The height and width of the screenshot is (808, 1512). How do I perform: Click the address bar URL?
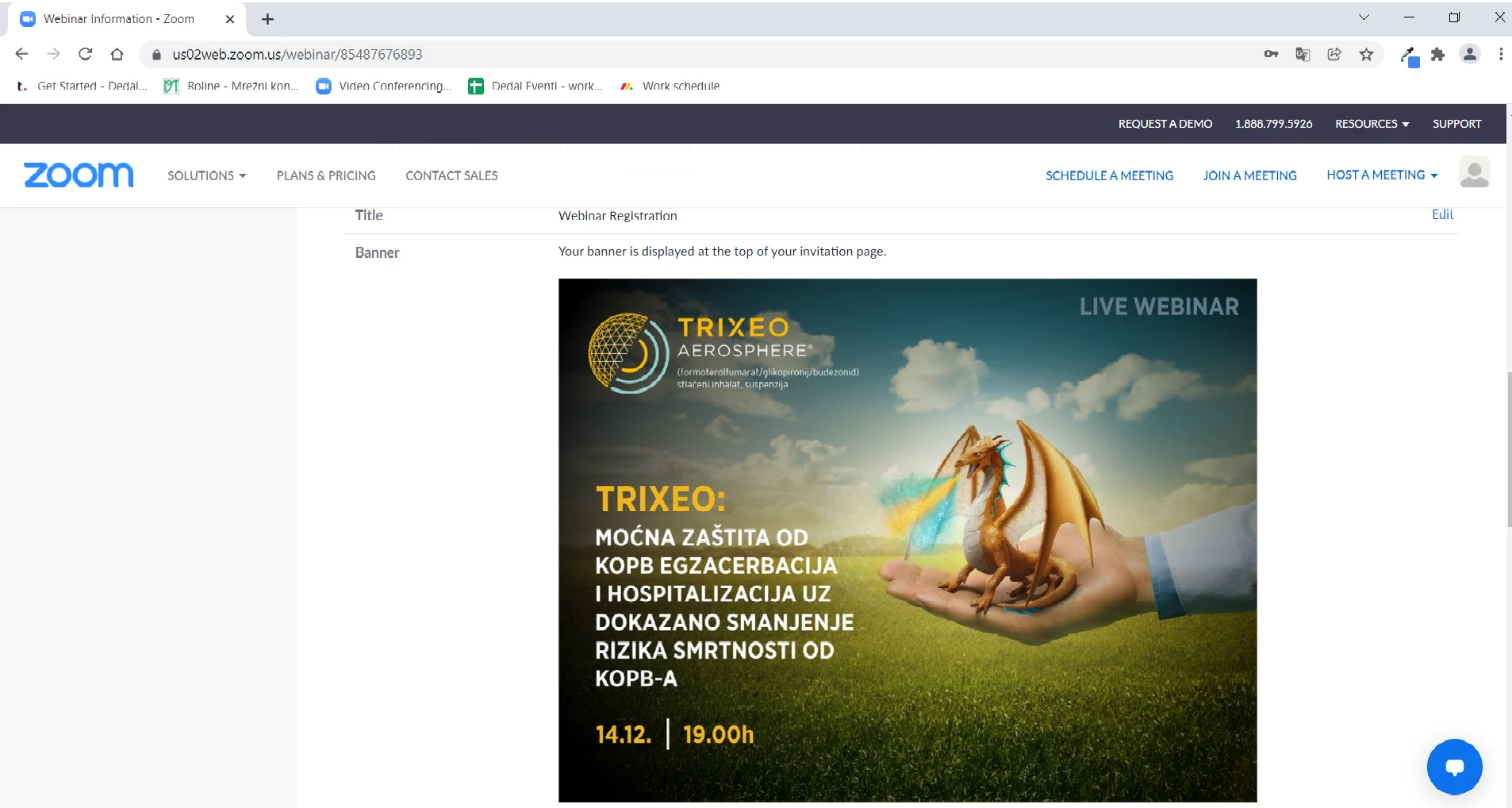(297, 55)
